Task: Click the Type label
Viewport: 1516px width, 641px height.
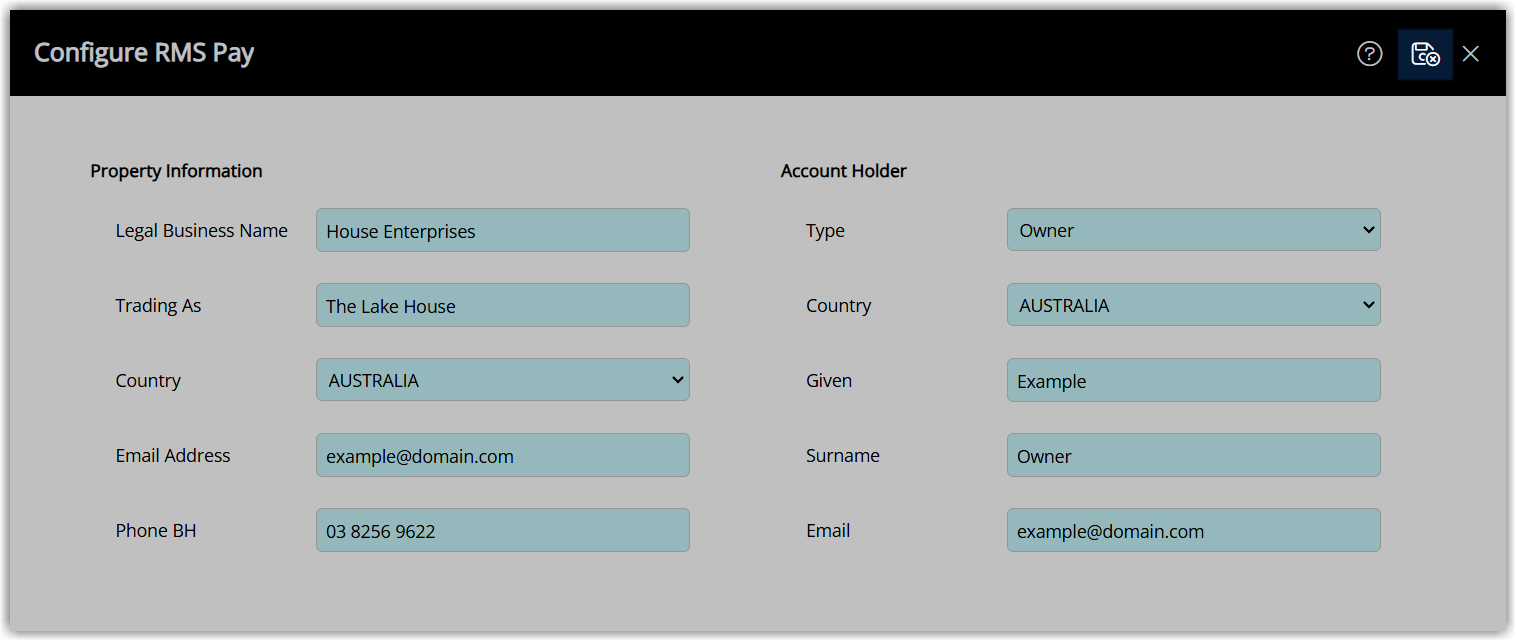Action: click(825, 230)
